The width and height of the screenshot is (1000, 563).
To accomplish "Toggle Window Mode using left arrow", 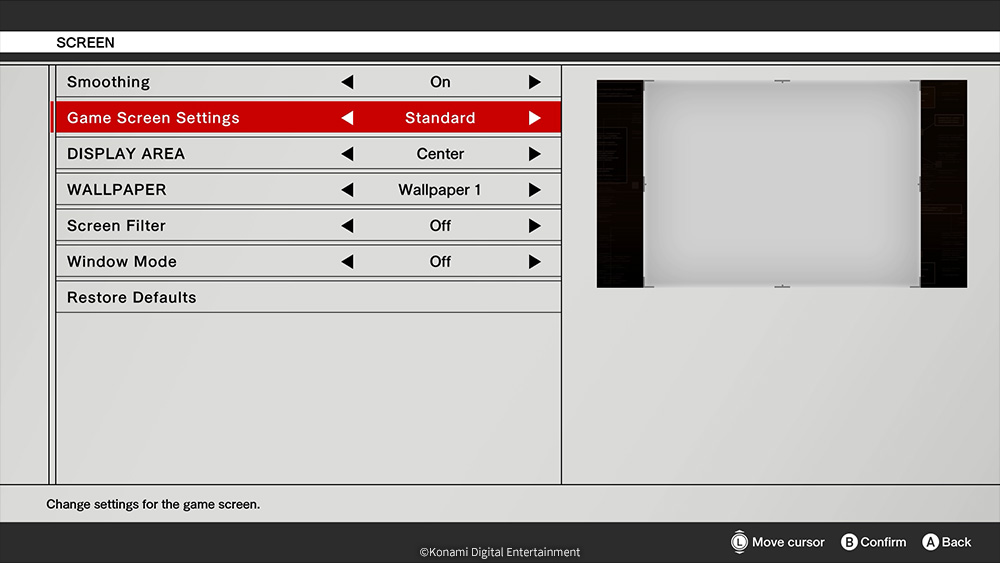I will [x=347, y=262].
